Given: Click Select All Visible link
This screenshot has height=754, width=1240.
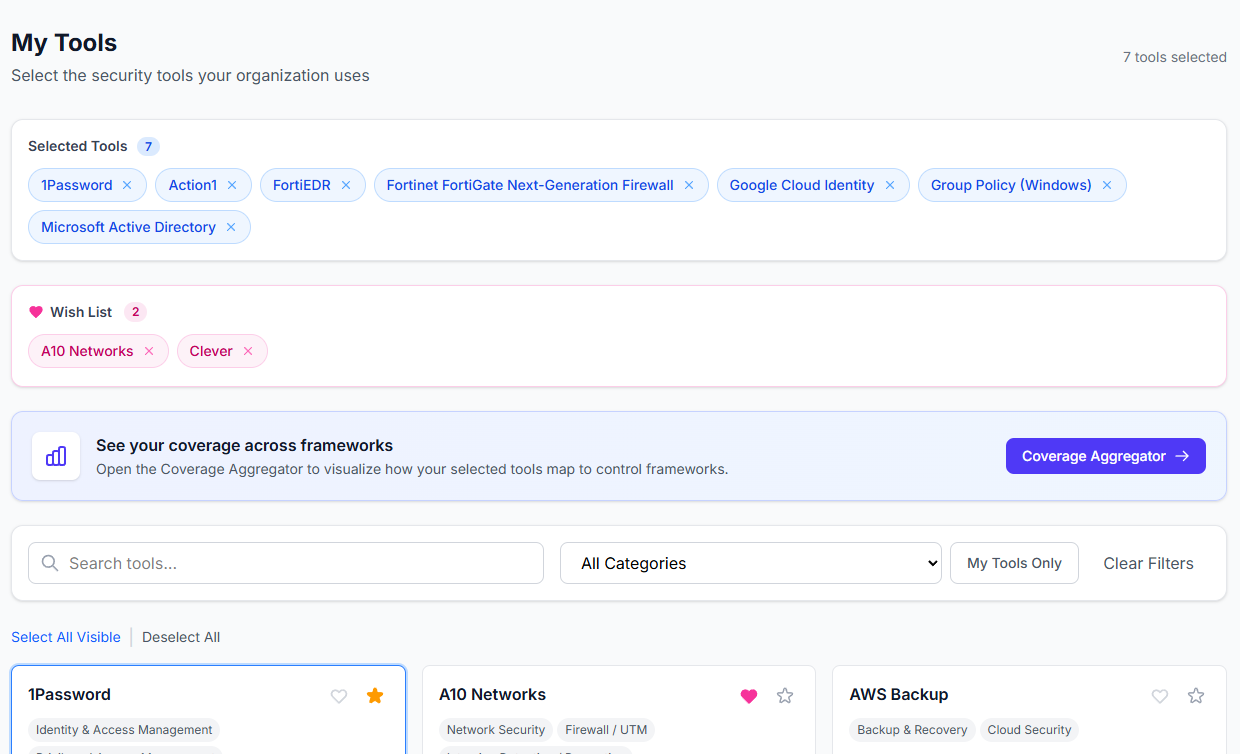Looking at the screenshot, I should 66,637.
